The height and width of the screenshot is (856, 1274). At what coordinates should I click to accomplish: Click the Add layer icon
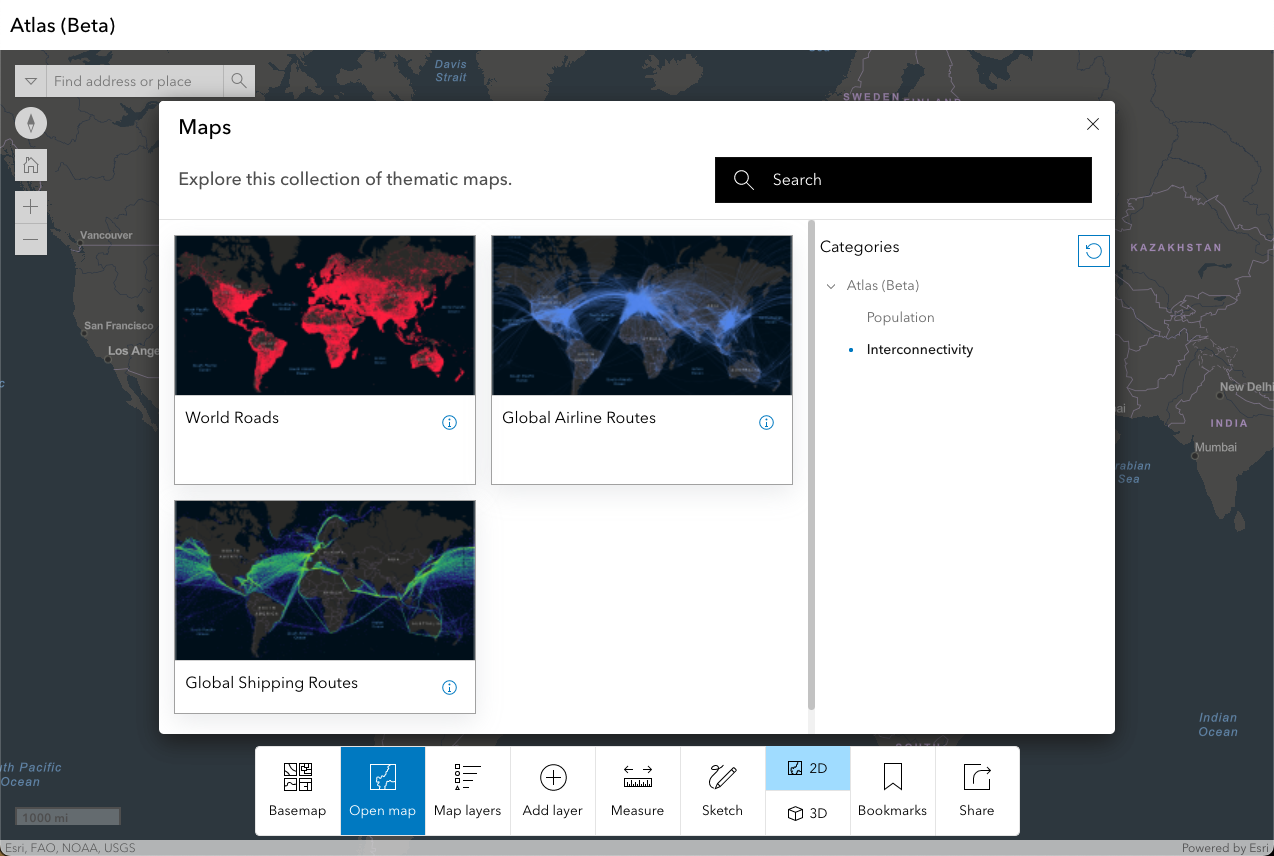pos(552,777)
